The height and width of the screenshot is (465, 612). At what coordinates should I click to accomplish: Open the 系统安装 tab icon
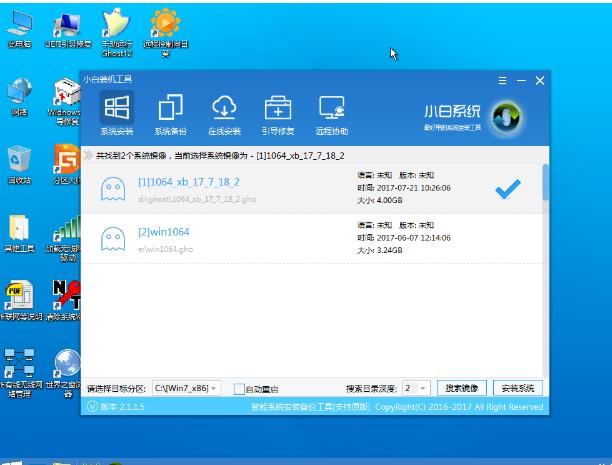(117, 108)
